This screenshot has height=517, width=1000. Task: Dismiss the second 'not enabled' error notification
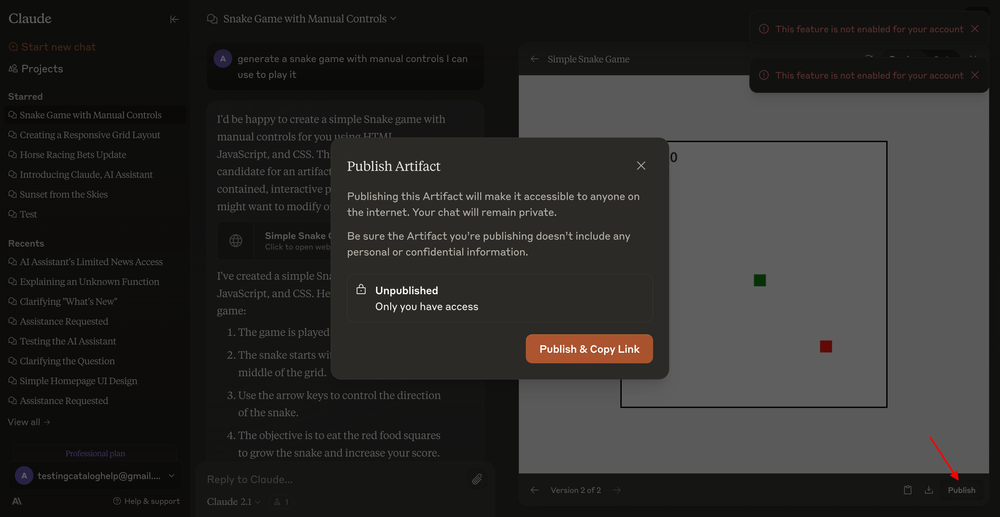(x=975, y=75)
